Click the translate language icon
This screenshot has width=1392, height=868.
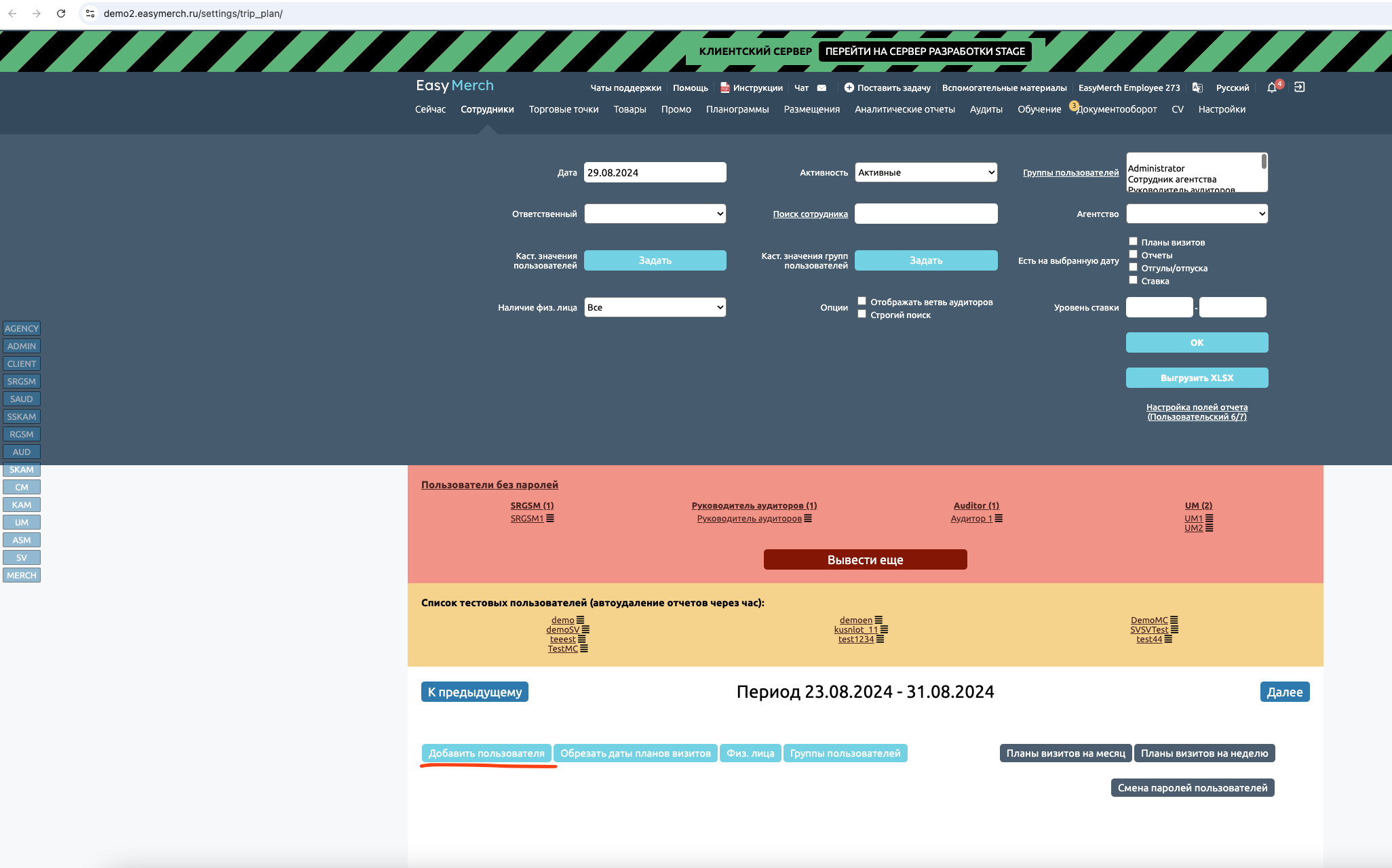click(x=1197, y=87)
